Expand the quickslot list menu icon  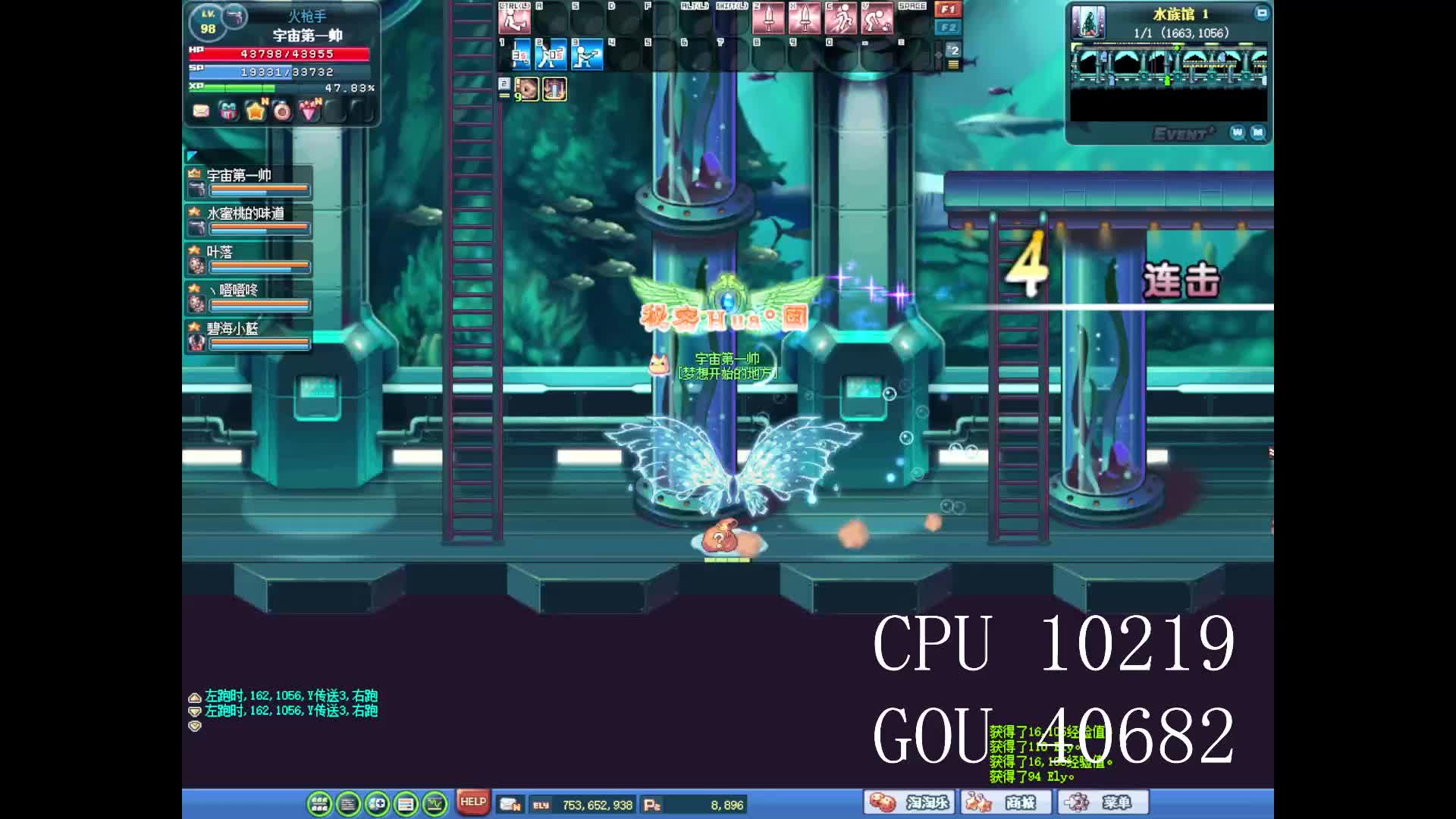point(953,65)
